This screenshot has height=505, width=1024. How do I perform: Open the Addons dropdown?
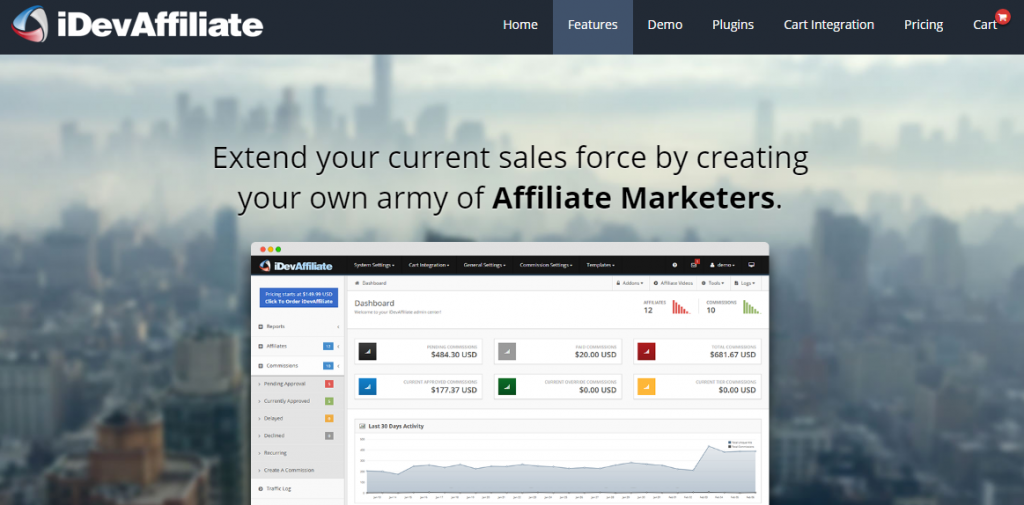click(630, 283)
